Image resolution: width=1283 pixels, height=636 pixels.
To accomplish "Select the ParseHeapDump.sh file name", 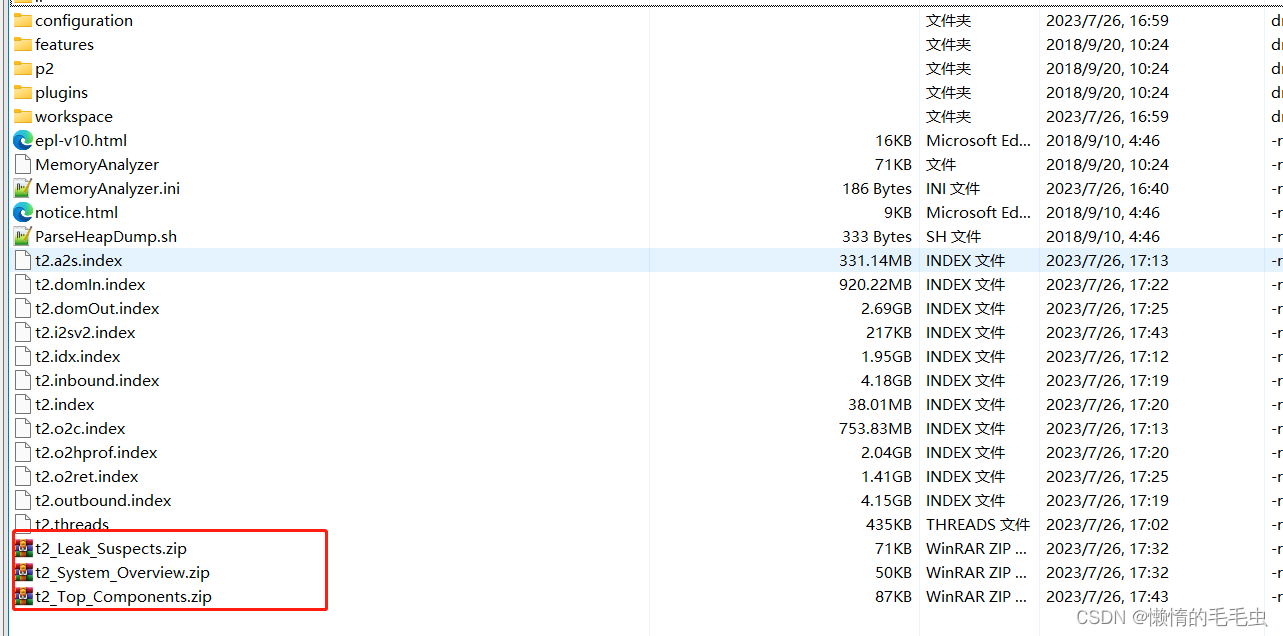I will tap(106, 236).
